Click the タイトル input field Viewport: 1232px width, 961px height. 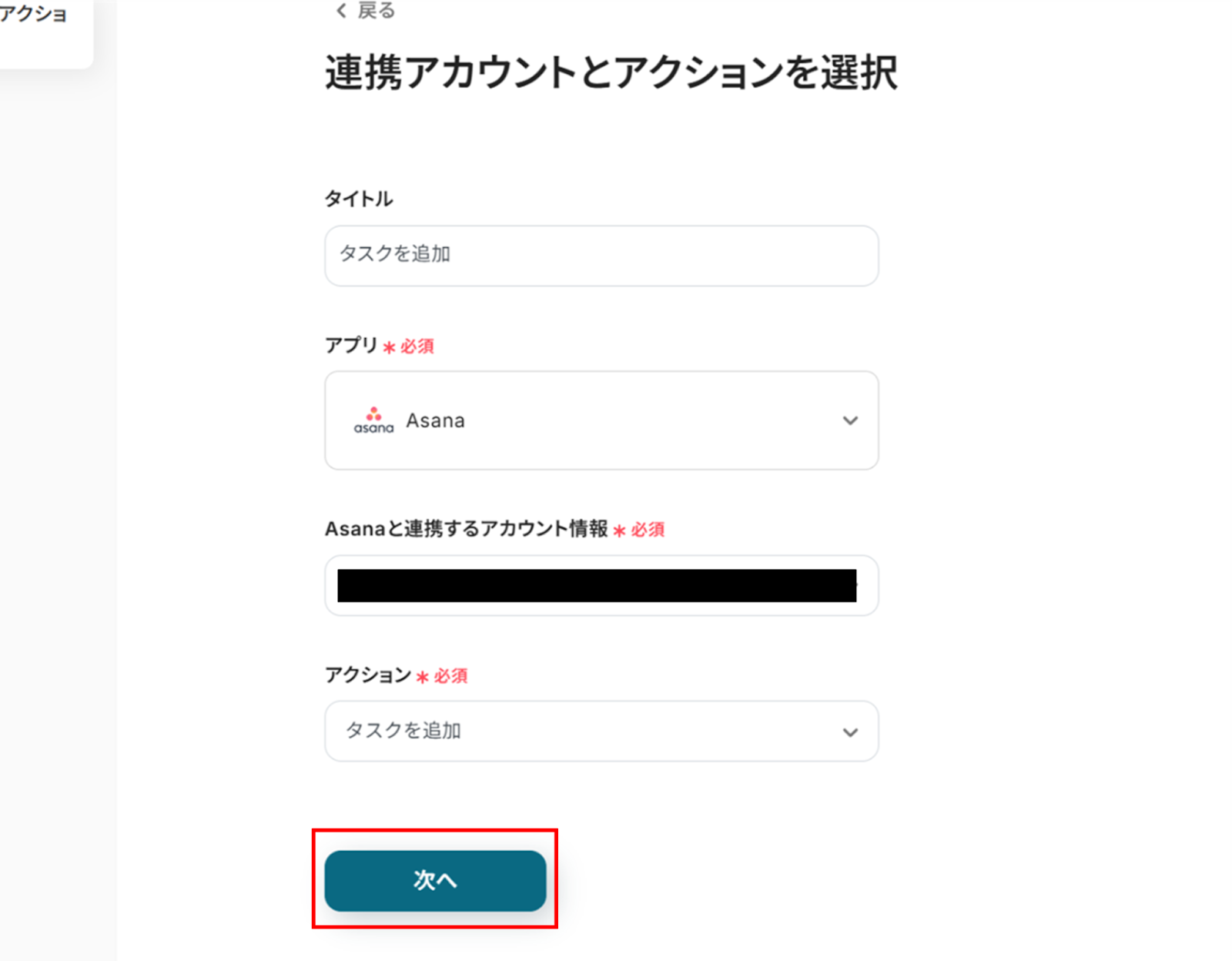coord(601,256)
